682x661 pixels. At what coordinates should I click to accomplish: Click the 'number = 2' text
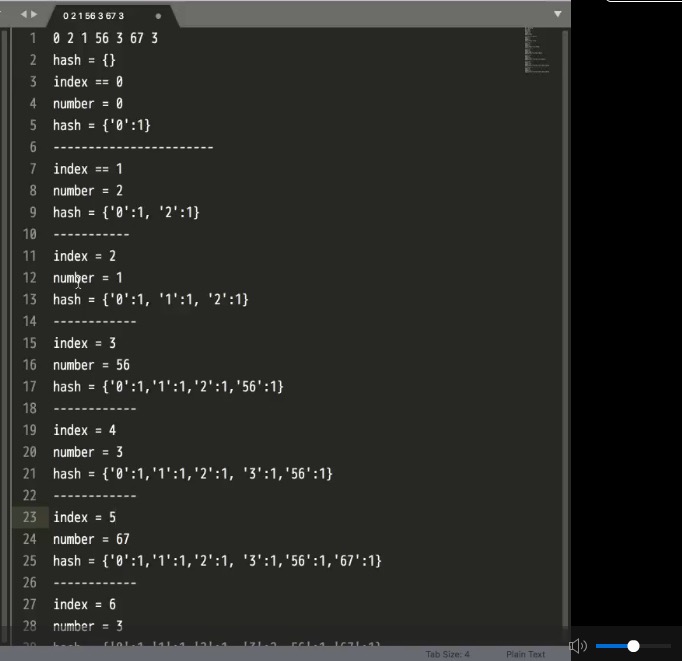[88, 190]
